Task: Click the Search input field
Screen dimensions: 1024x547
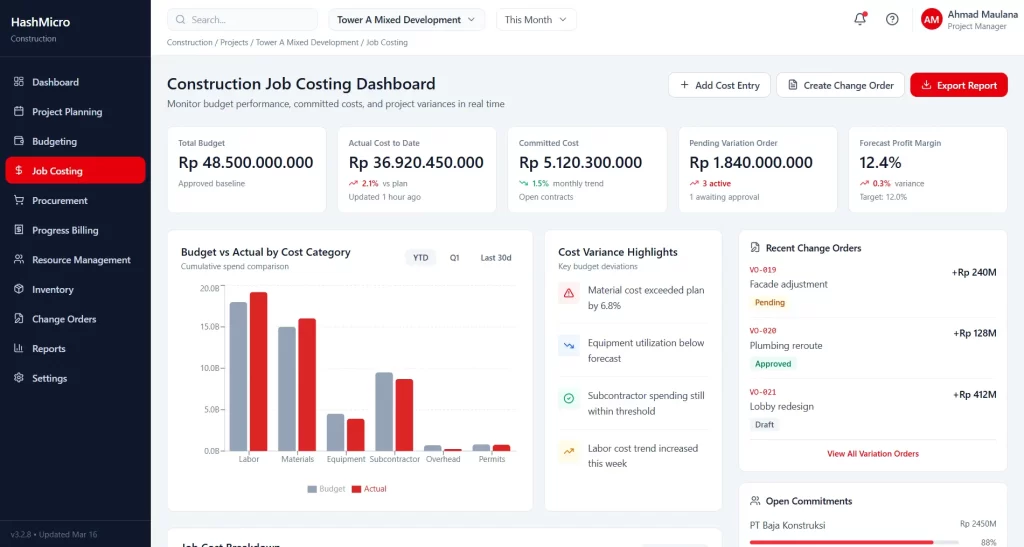Action: (x=242, y=20)
